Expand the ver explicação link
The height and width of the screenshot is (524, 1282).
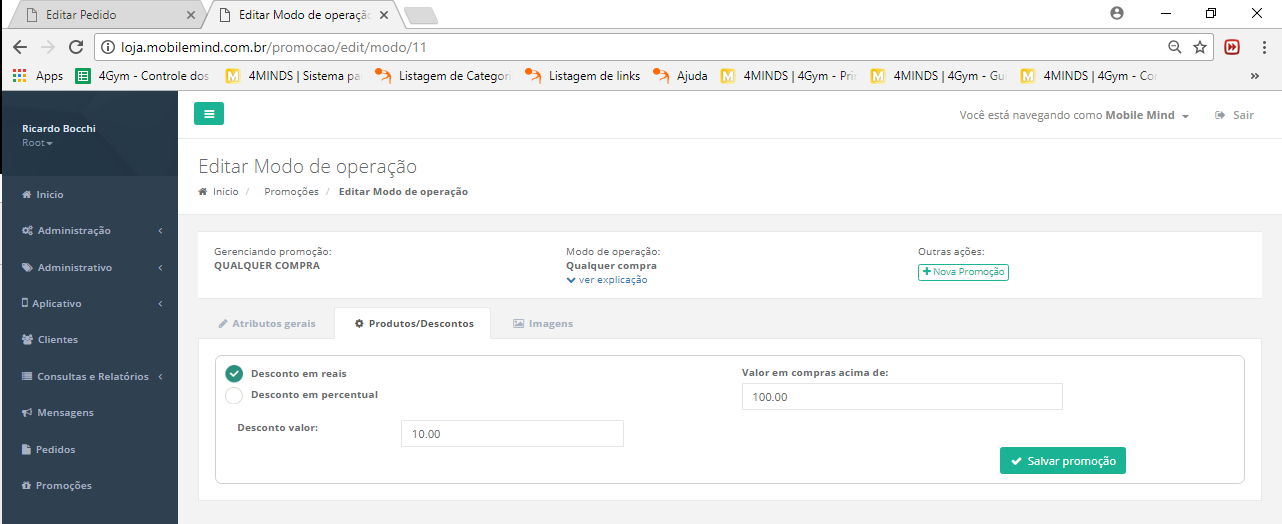pos(607,280)
